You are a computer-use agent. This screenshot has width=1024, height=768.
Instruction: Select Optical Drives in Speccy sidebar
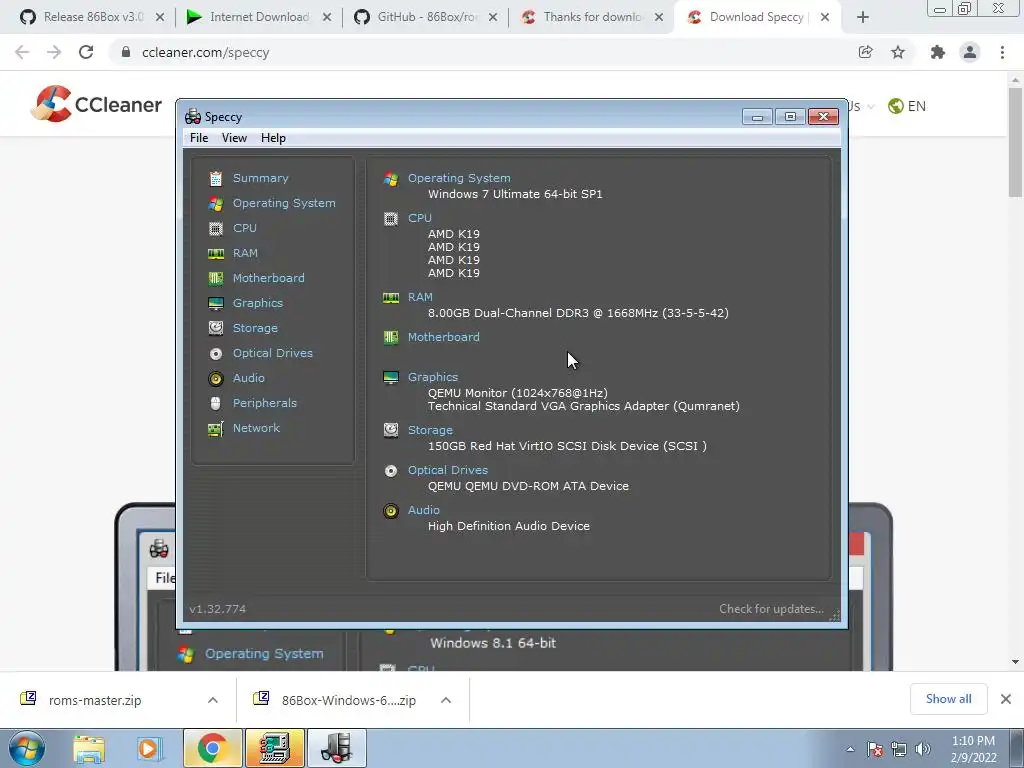tap(273, 353)
